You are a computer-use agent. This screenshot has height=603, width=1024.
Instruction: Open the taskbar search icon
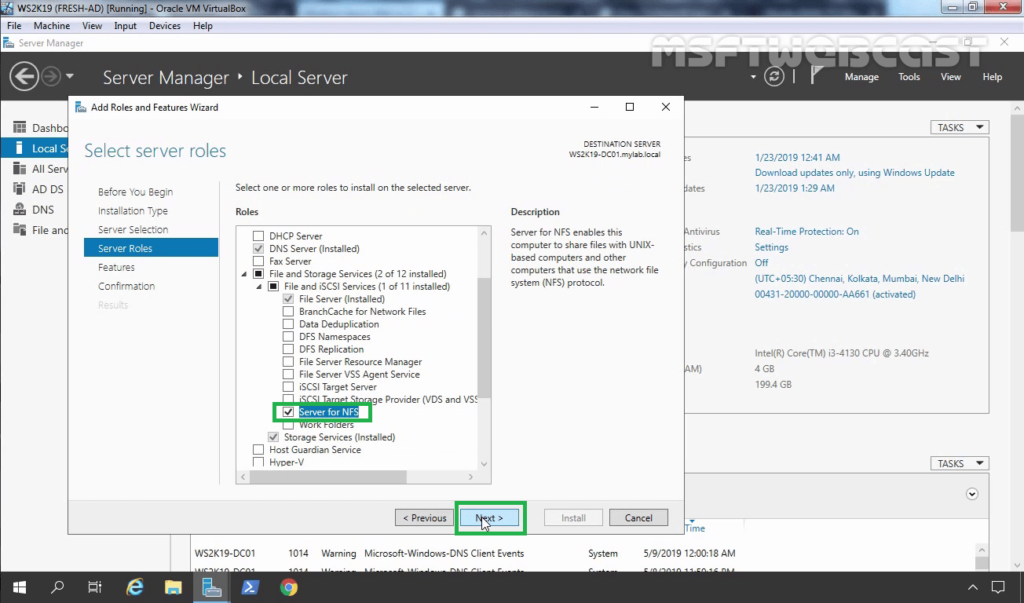coord(57,587)
